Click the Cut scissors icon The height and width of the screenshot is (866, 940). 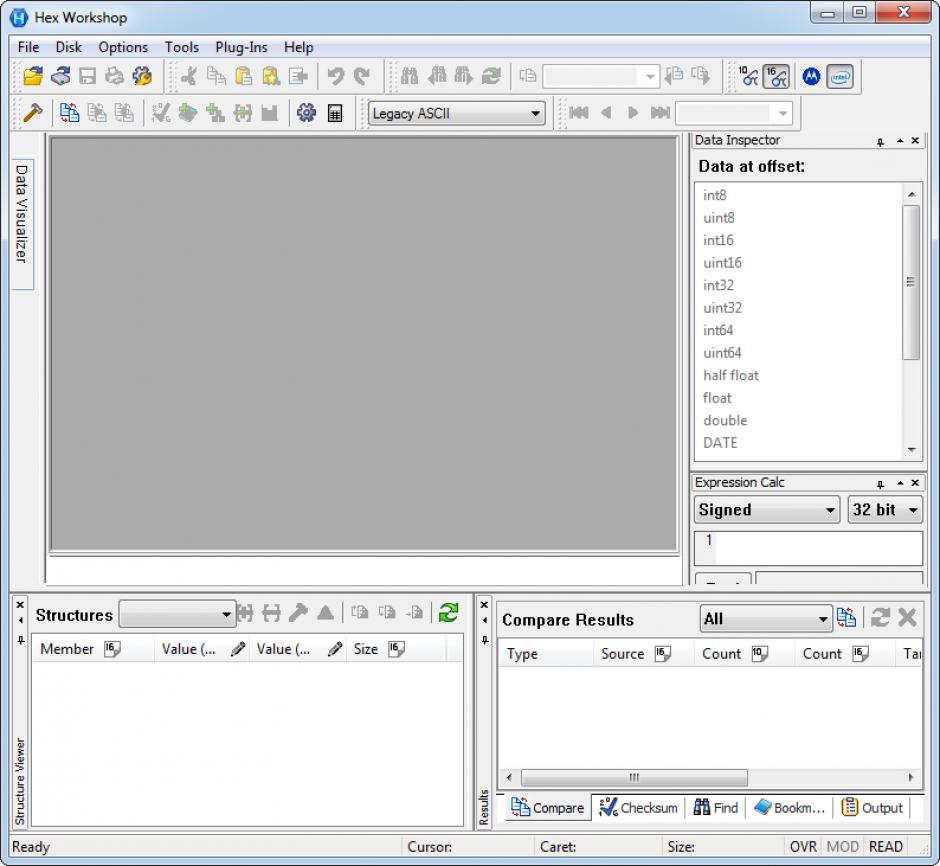(189, 76)
